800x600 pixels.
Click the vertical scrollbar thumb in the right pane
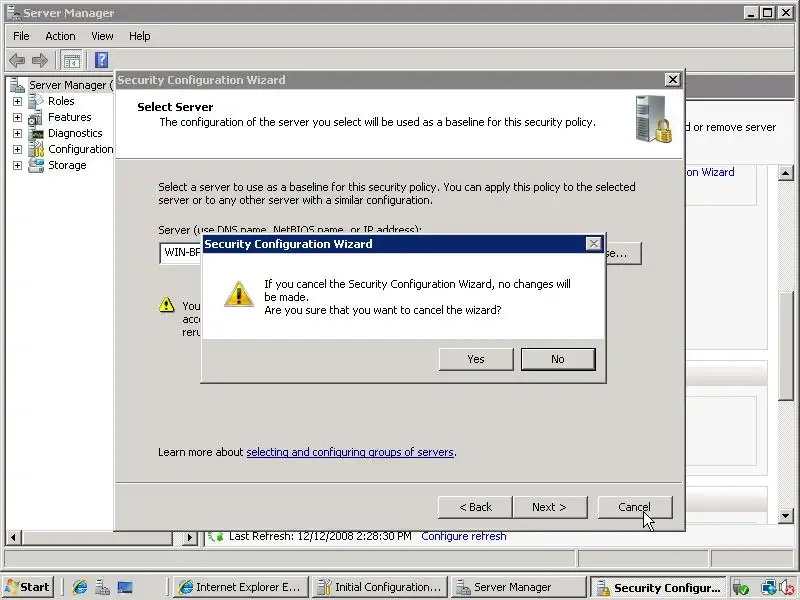[786, 345]
